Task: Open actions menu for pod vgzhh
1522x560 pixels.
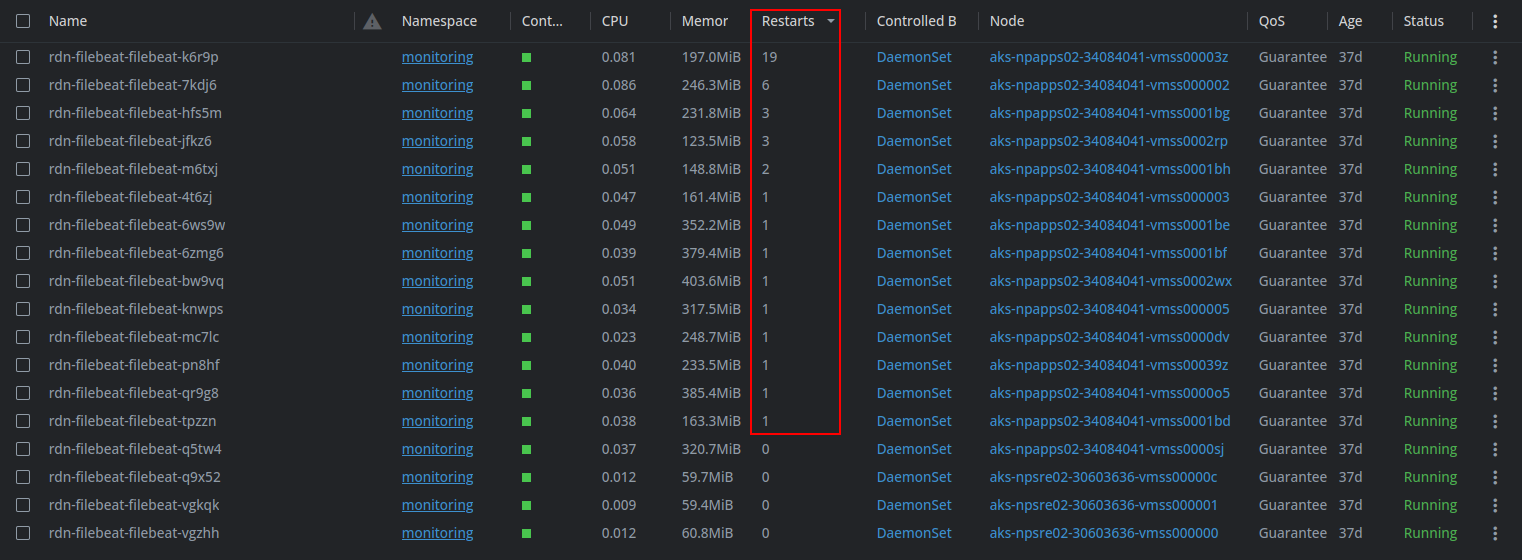Action: tap(1495, 533)
